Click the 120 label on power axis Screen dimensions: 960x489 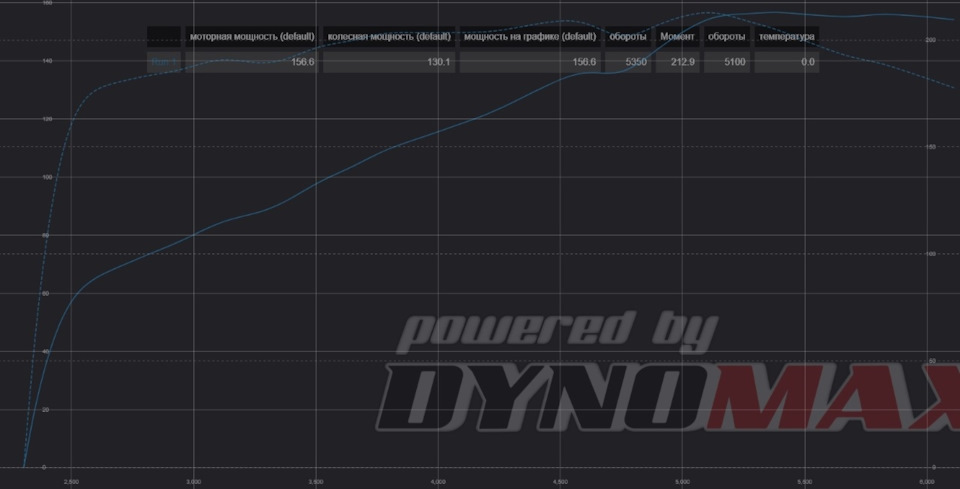click(47, 119)
